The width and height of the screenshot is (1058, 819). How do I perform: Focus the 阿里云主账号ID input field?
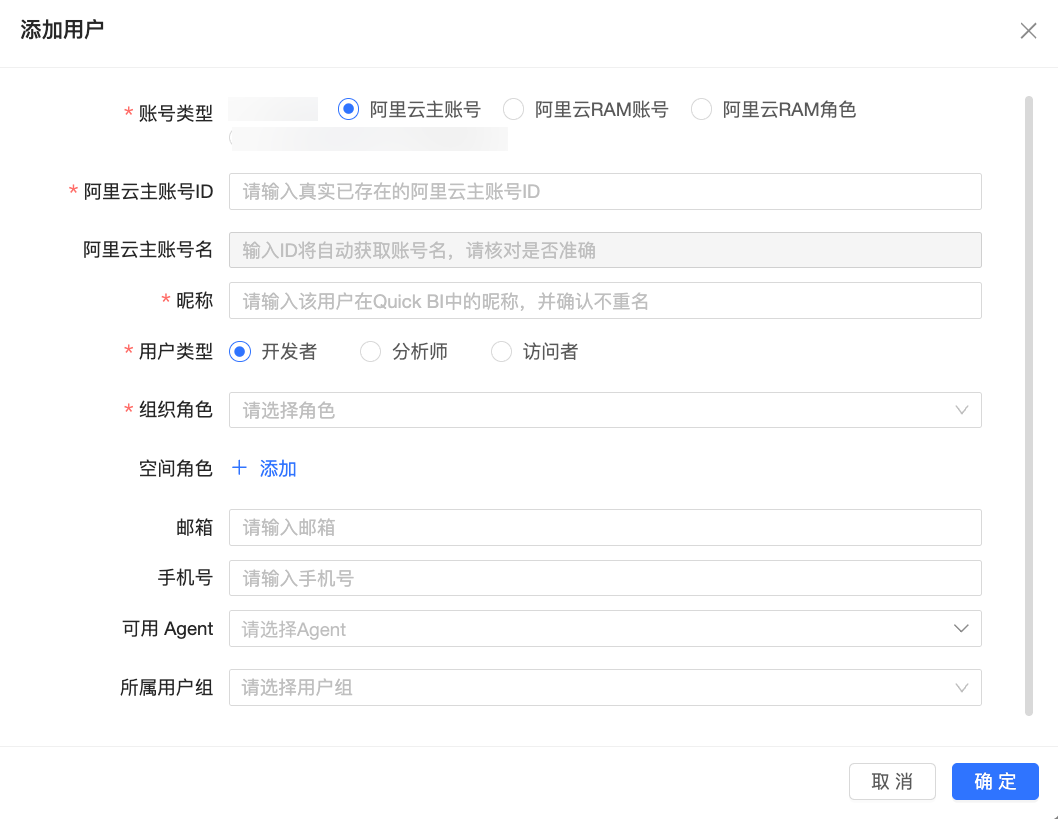(x=605, y=192)
